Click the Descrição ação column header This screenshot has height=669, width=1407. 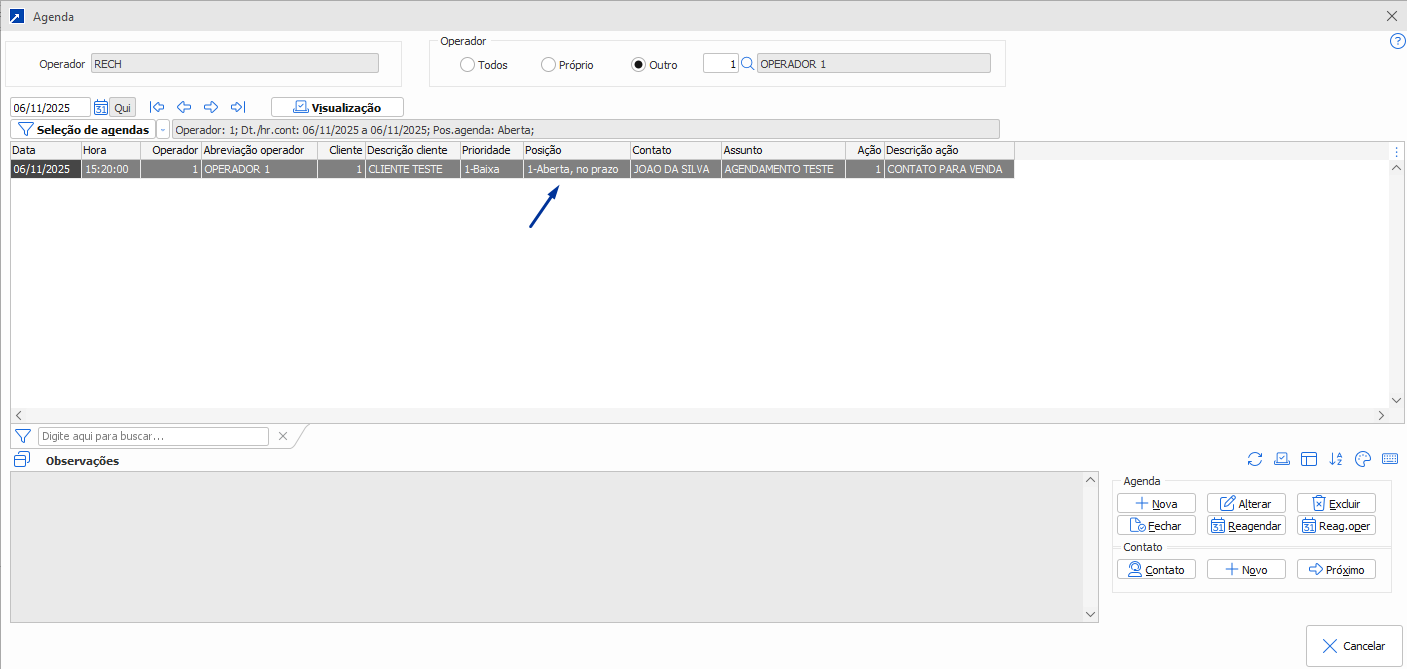point(949,150)
